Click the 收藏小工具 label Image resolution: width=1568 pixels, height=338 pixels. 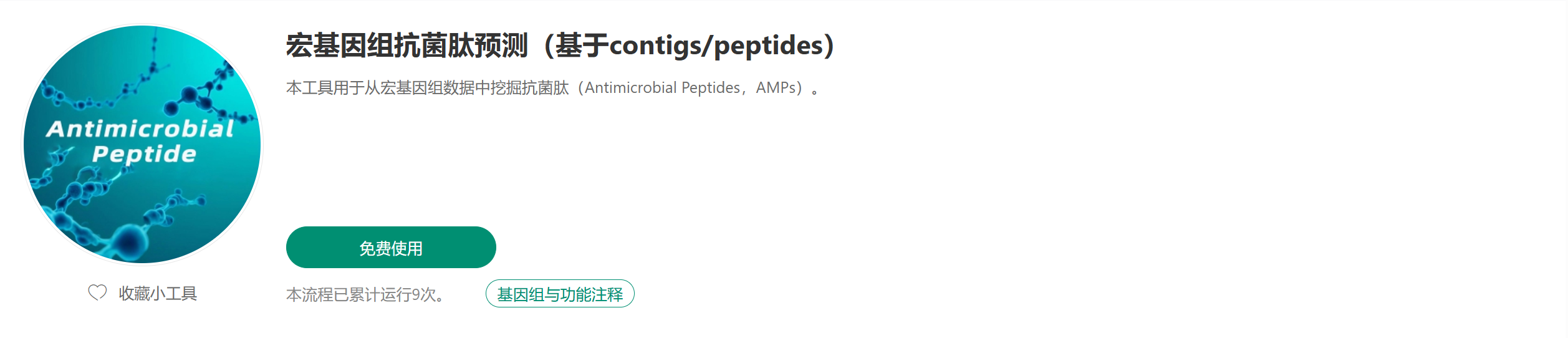158,293
